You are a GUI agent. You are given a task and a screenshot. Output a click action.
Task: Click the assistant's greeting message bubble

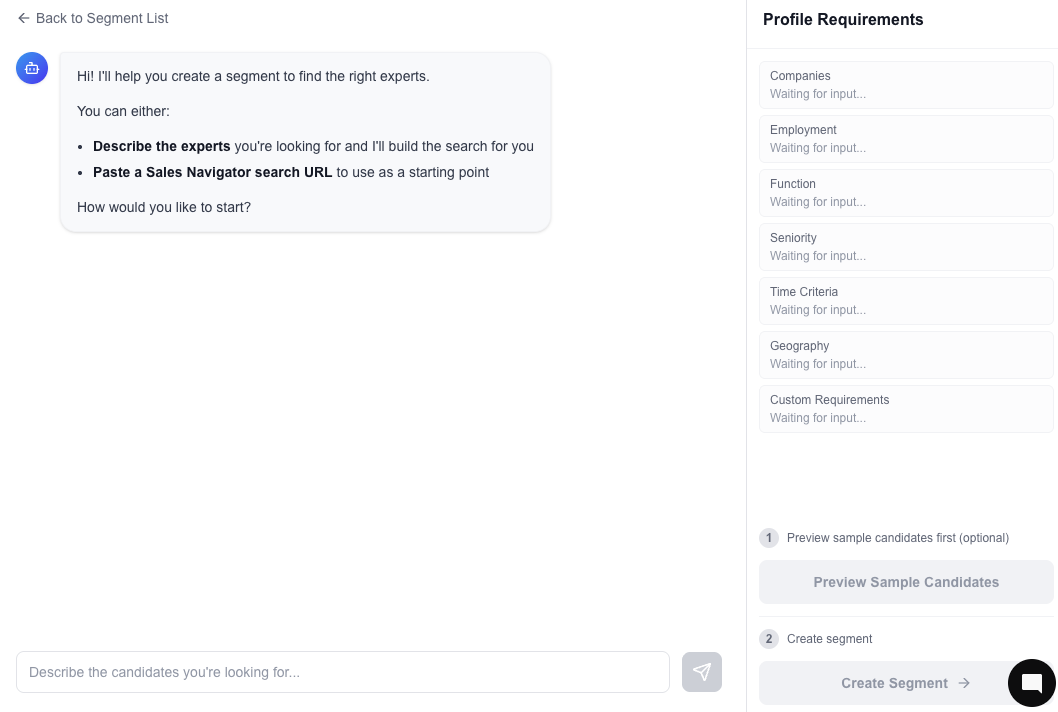point(305,142)
